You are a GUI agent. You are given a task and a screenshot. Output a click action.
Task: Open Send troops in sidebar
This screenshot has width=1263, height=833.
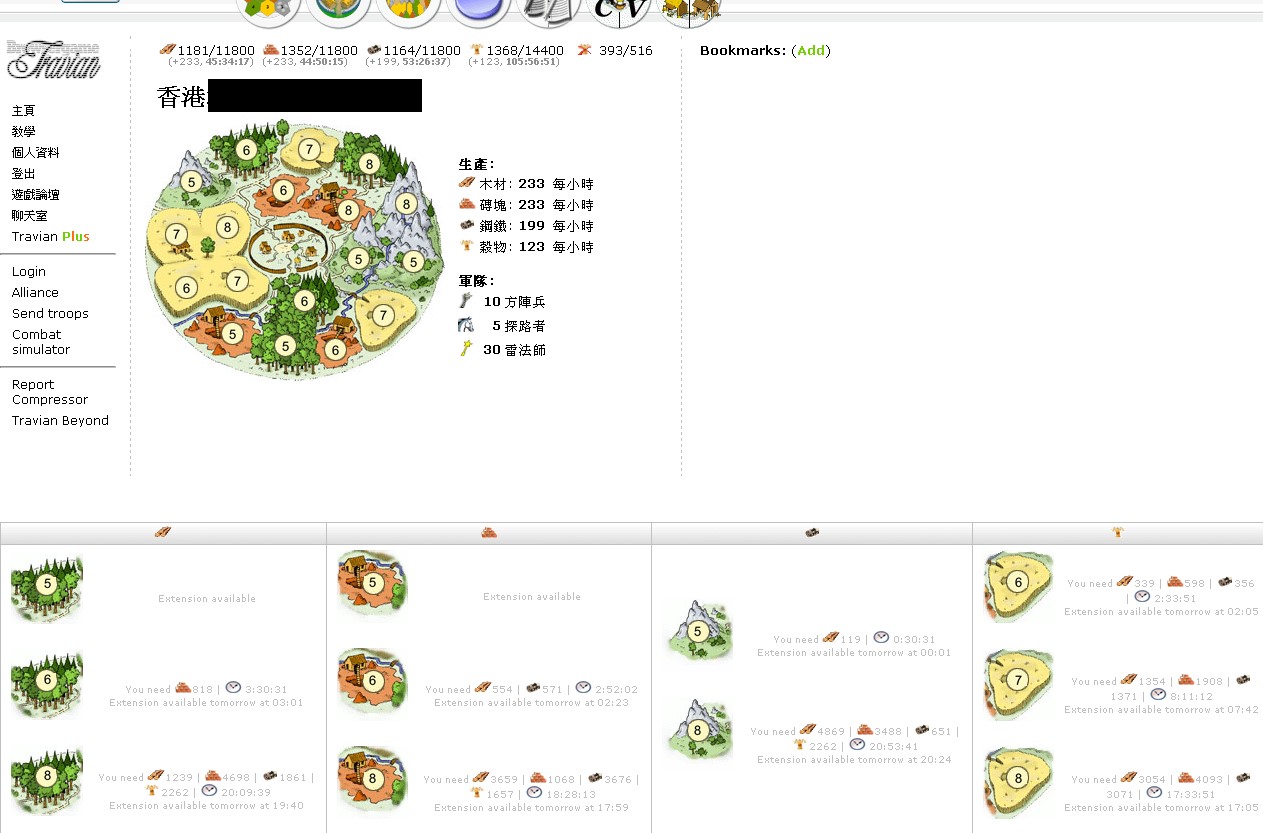pos(50,314)
